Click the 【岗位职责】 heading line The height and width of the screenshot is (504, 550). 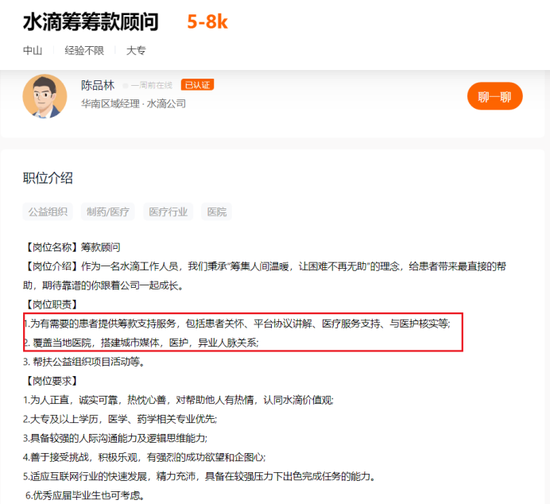point(52,304)
